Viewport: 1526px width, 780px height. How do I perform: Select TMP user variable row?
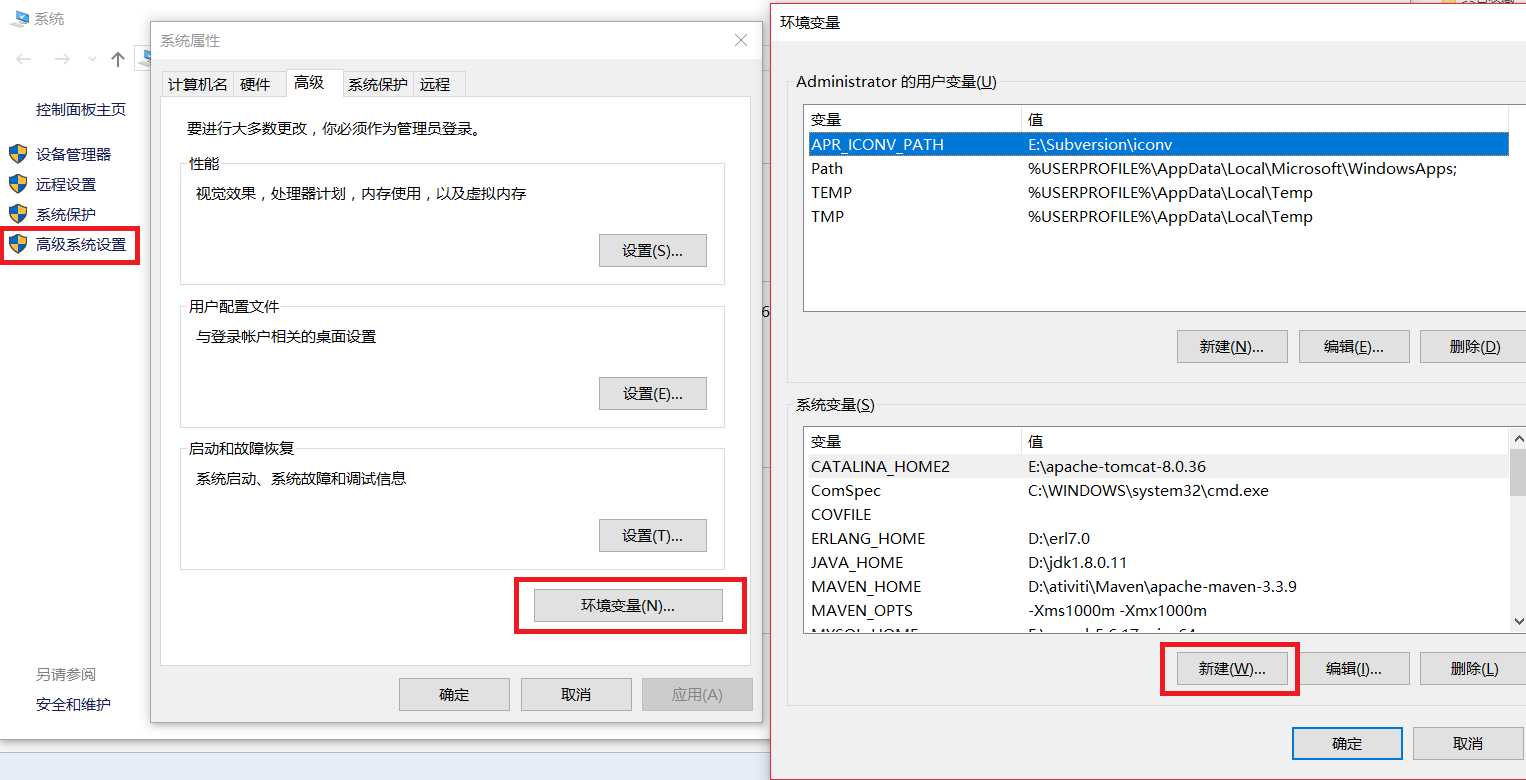pos(1158,217)
